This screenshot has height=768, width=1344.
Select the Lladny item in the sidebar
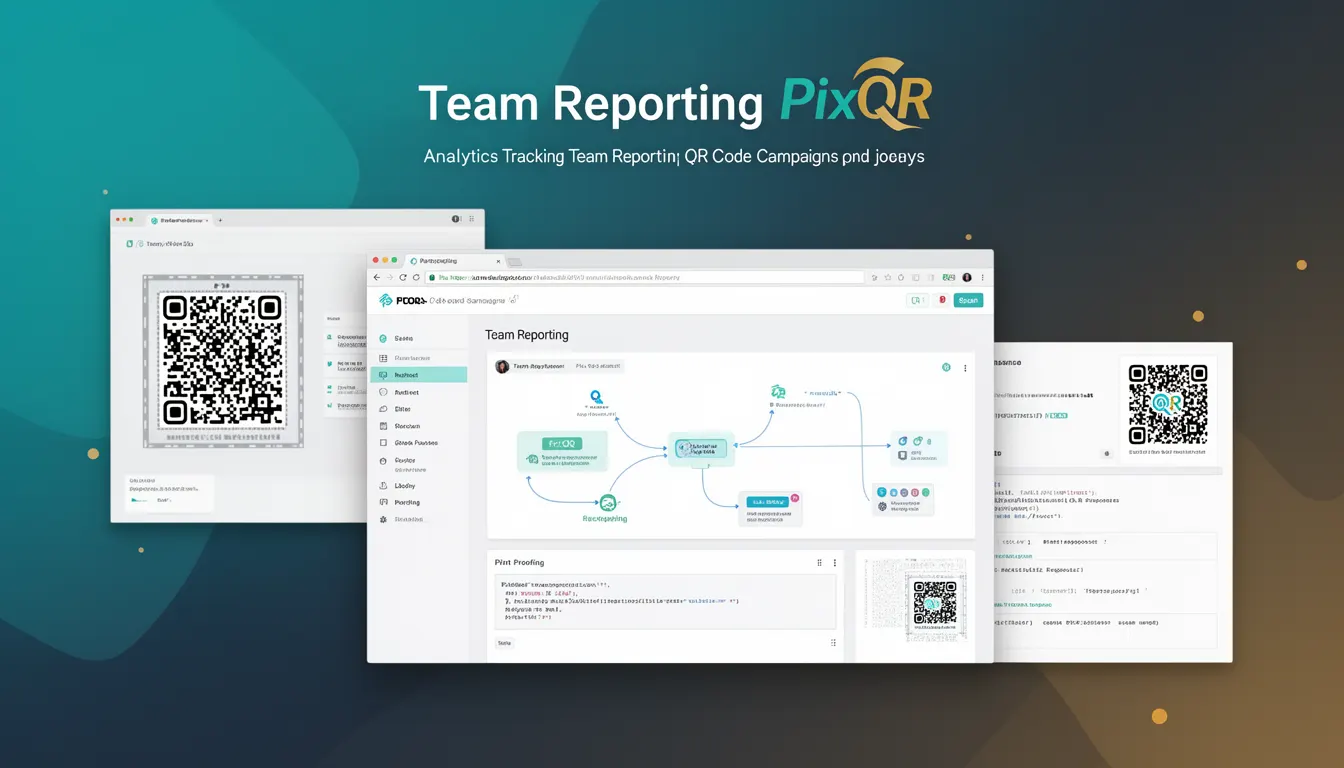coord(418,485)
